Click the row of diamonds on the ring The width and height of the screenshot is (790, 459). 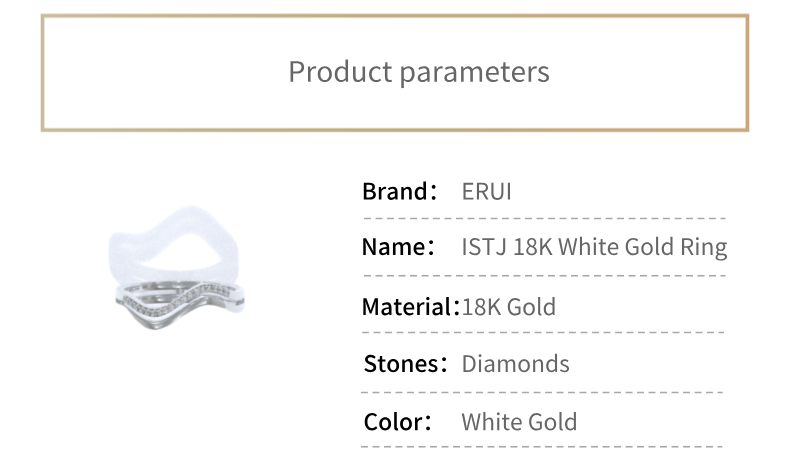175,301
